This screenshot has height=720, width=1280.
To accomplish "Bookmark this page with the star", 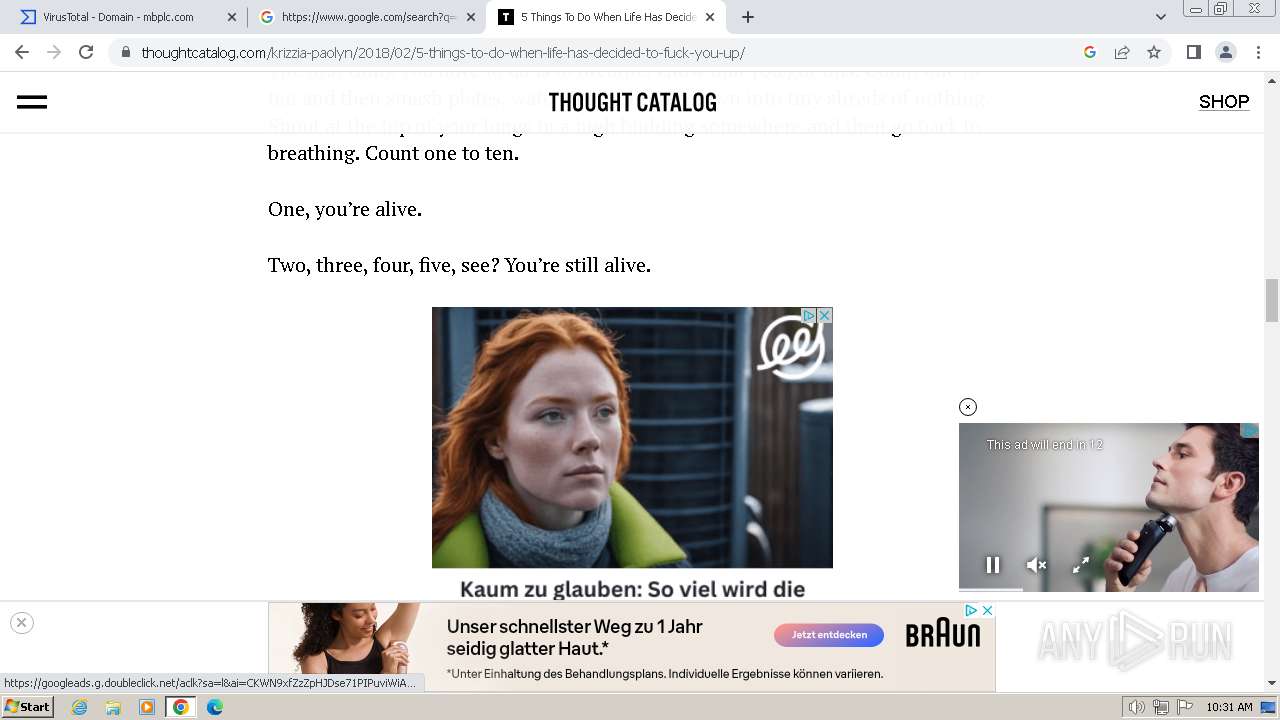I will (1154, 52).
